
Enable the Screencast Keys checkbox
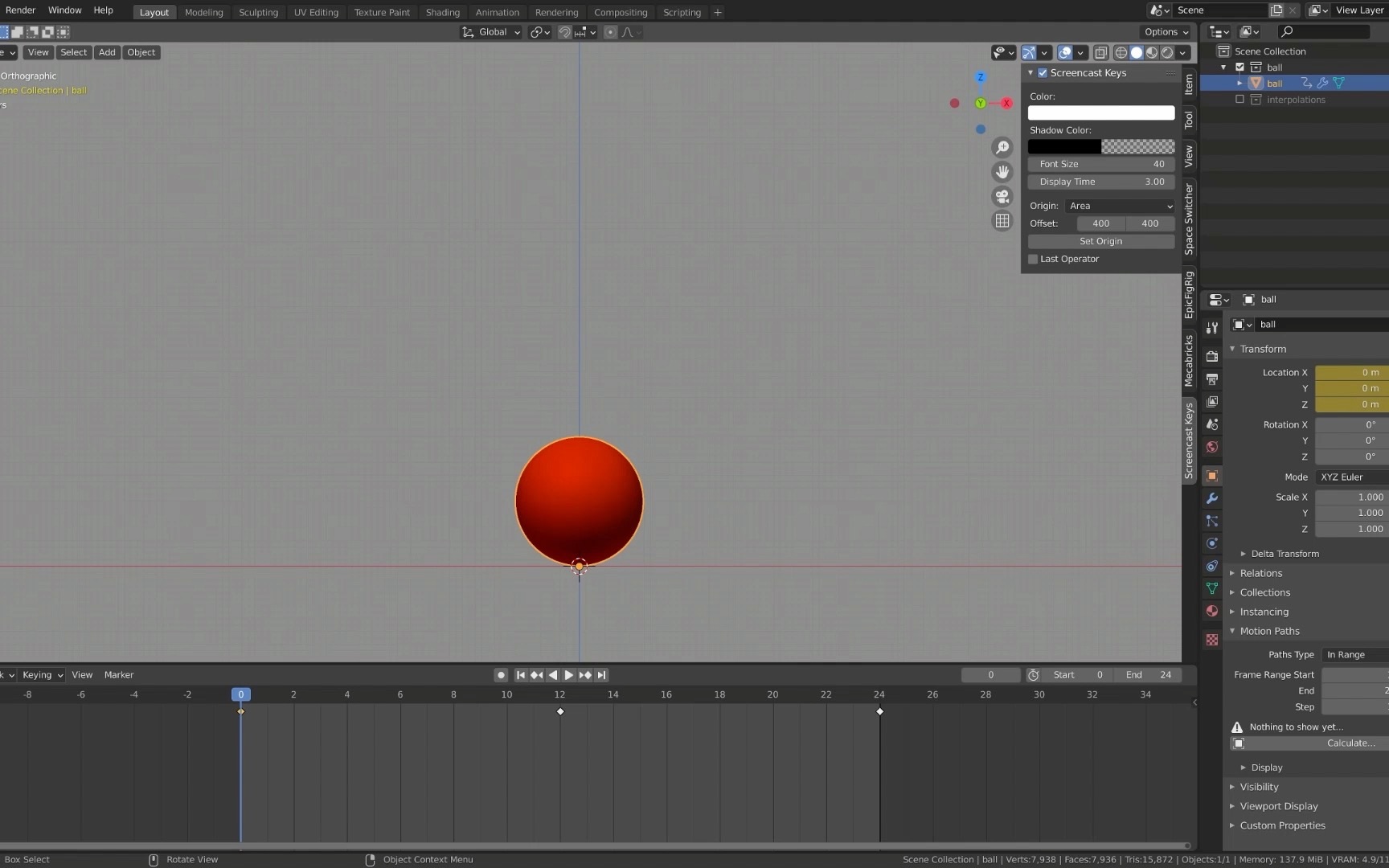[x=1042, y=72]
